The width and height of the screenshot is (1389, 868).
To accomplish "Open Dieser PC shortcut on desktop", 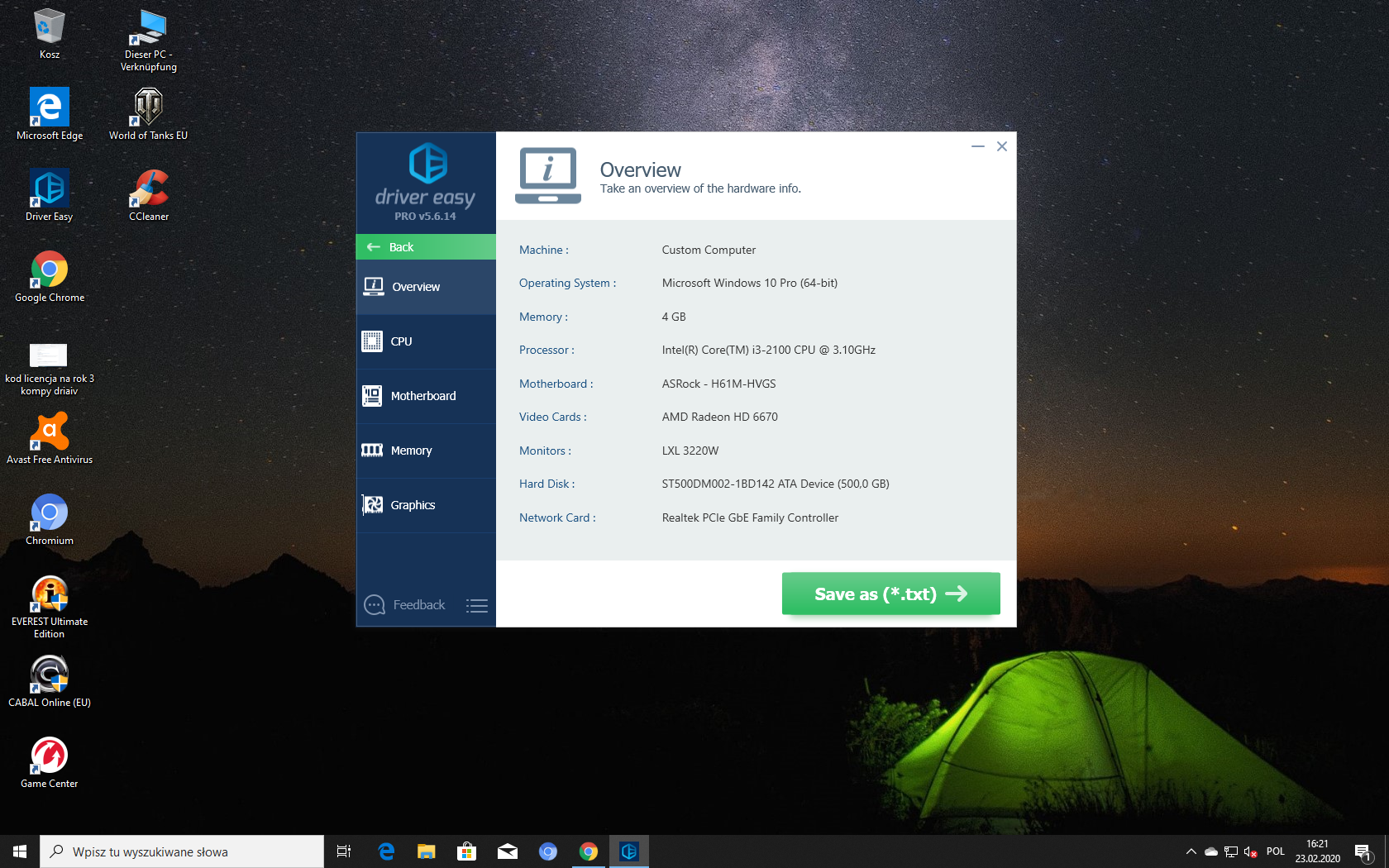I will [x=149, y=40].
